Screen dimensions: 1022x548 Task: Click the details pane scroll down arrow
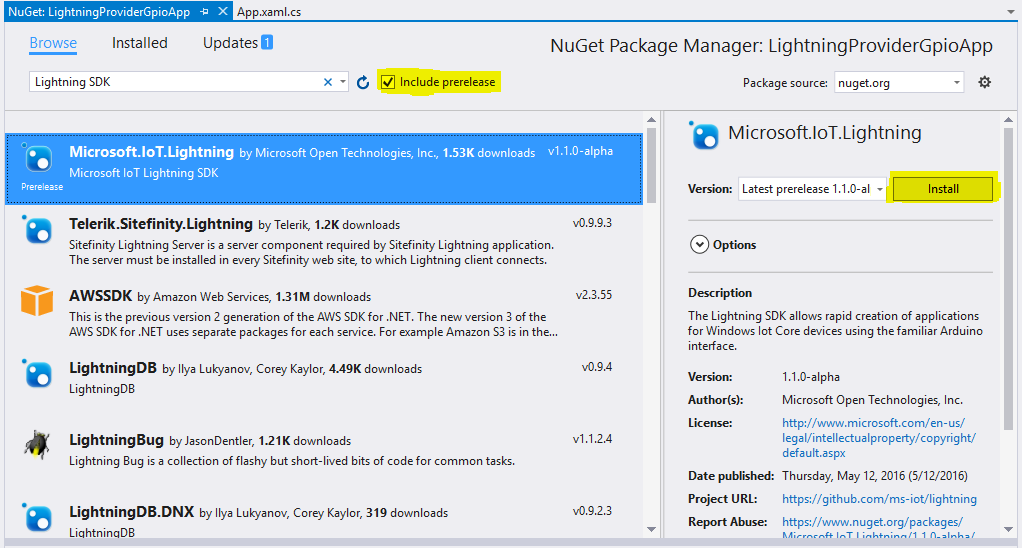tap(1008, 529)
